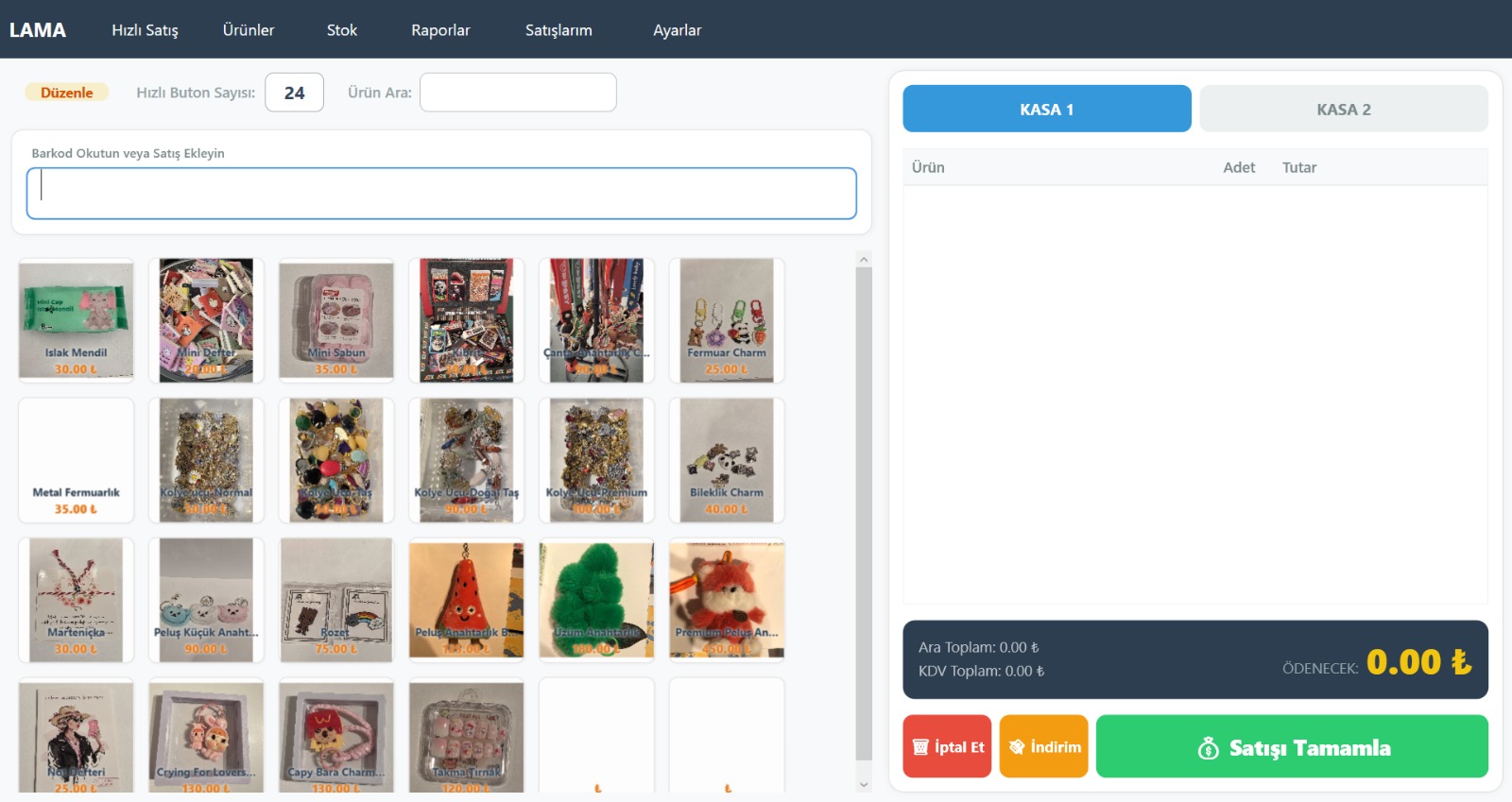The height and width of the screenshot is (802, 1512).
Task: Pick the Bileklik Charm product tile
Action: coord(726,460)
